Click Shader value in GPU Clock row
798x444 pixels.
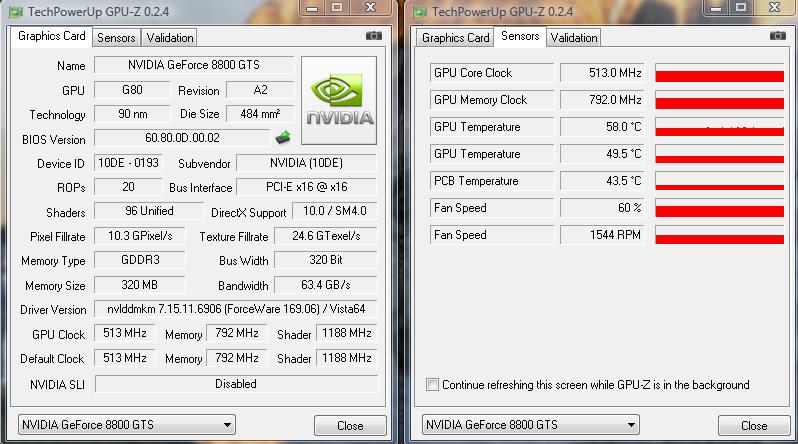[347, 333]
